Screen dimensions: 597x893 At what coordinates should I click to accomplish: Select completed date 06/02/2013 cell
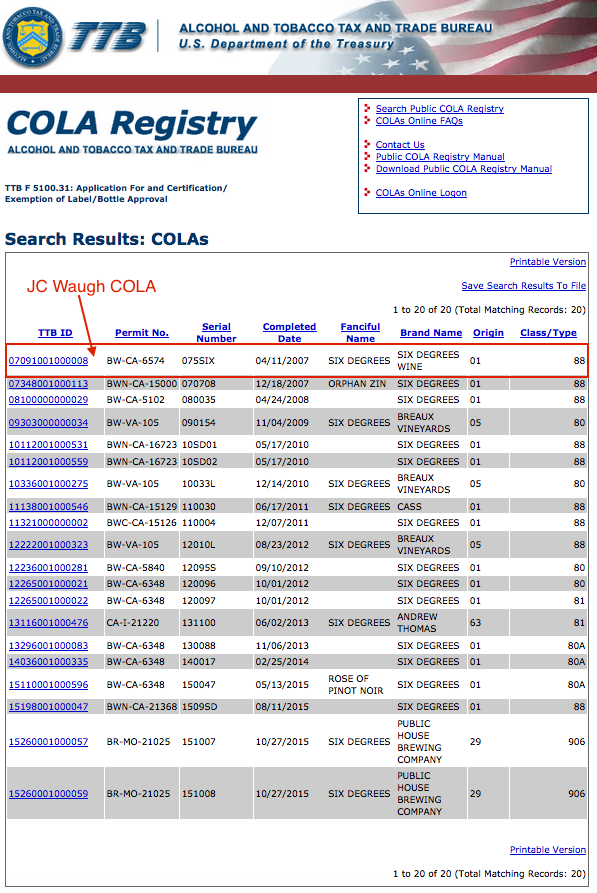pos(282,622)
